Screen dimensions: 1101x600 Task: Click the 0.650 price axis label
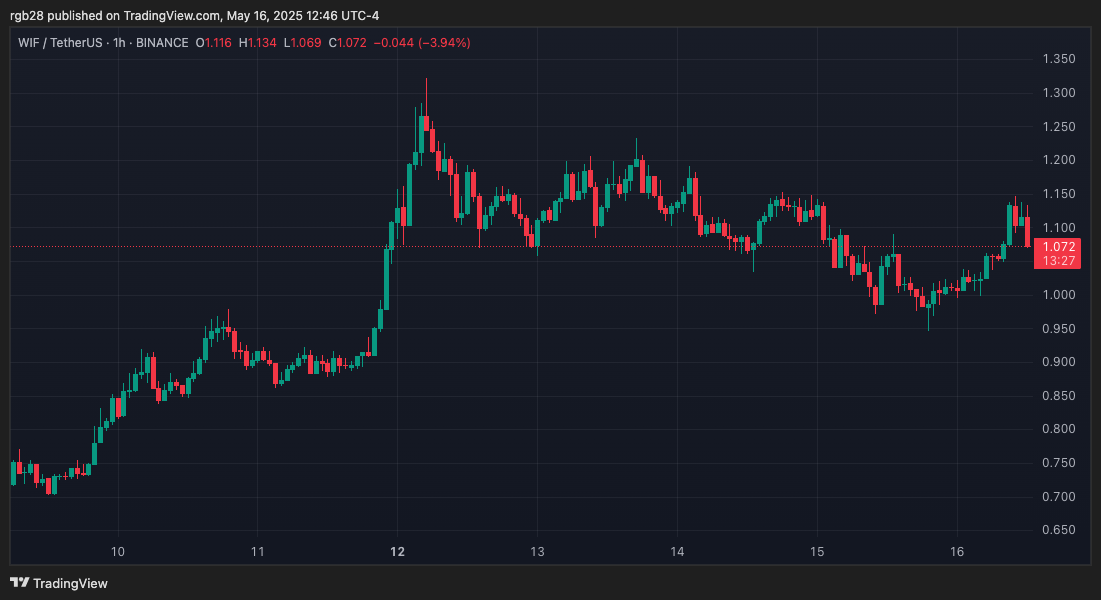click(x=1059, y=530)
